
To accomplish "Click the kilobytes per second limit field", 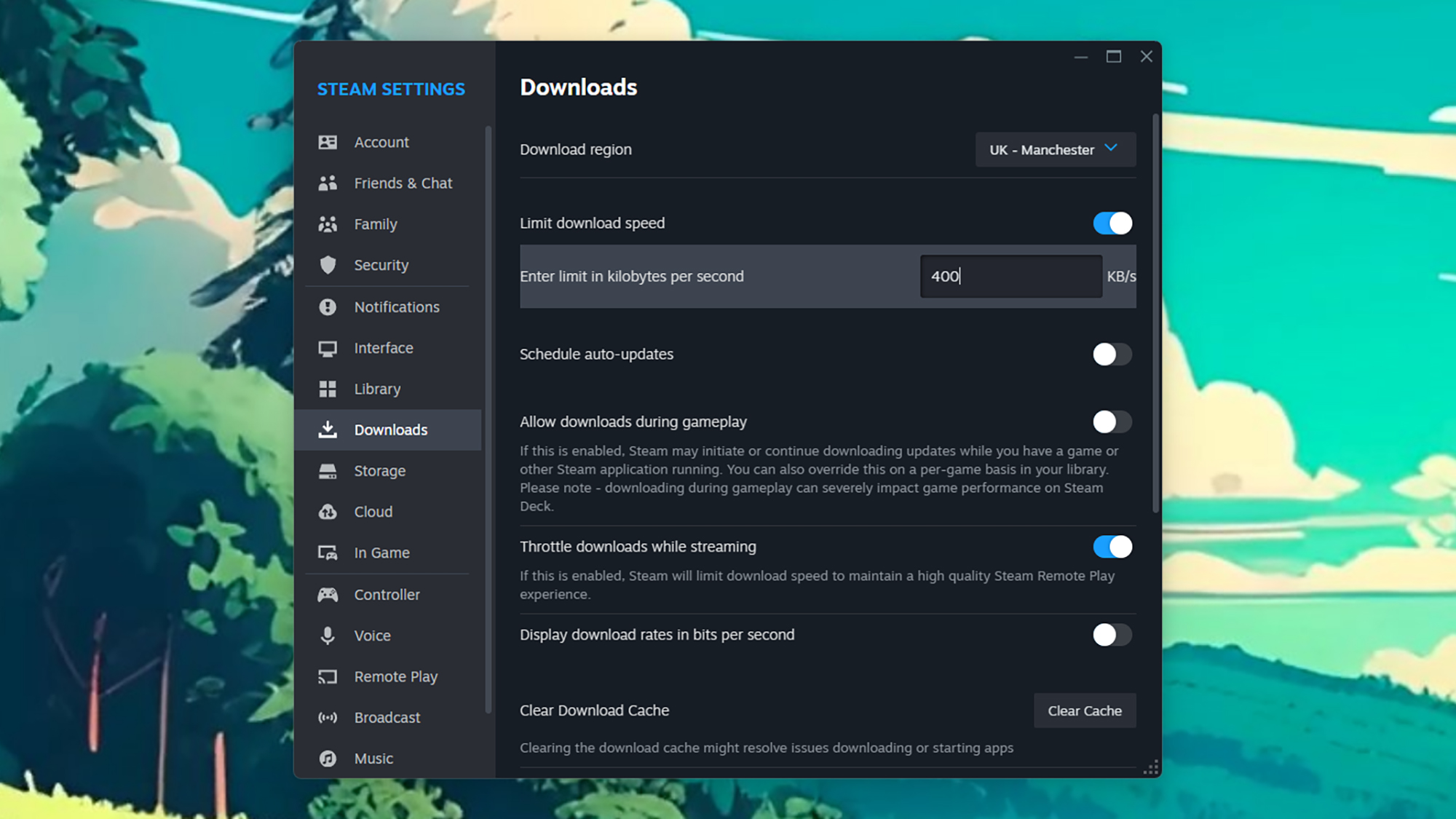I will pyautogui.click(x=1010, y=277).
